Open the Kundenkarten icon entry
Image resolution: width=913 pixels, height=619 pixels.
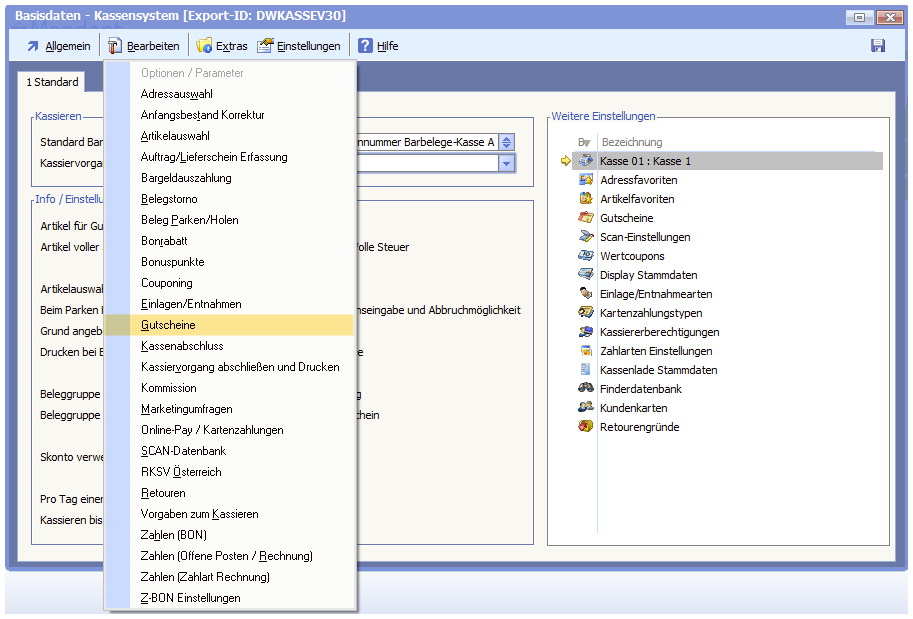586,408
